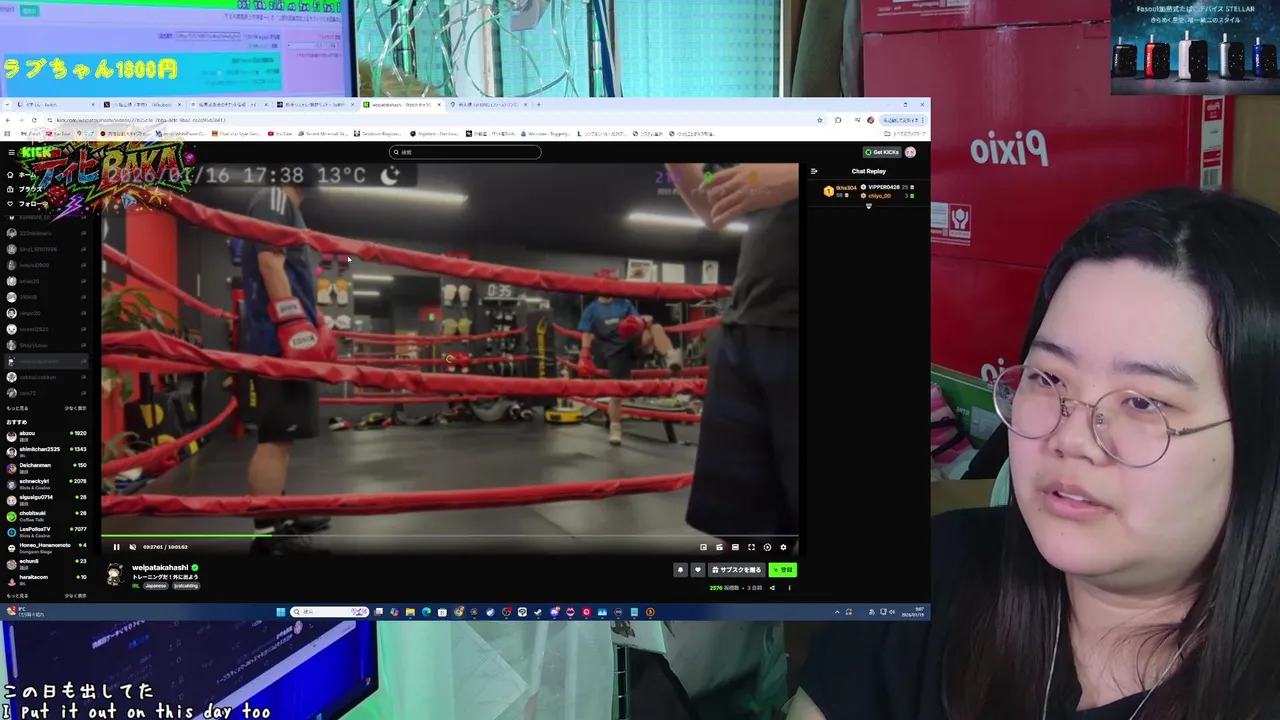
Task: Pause the Kick video playback
Action: pos(116,547)
